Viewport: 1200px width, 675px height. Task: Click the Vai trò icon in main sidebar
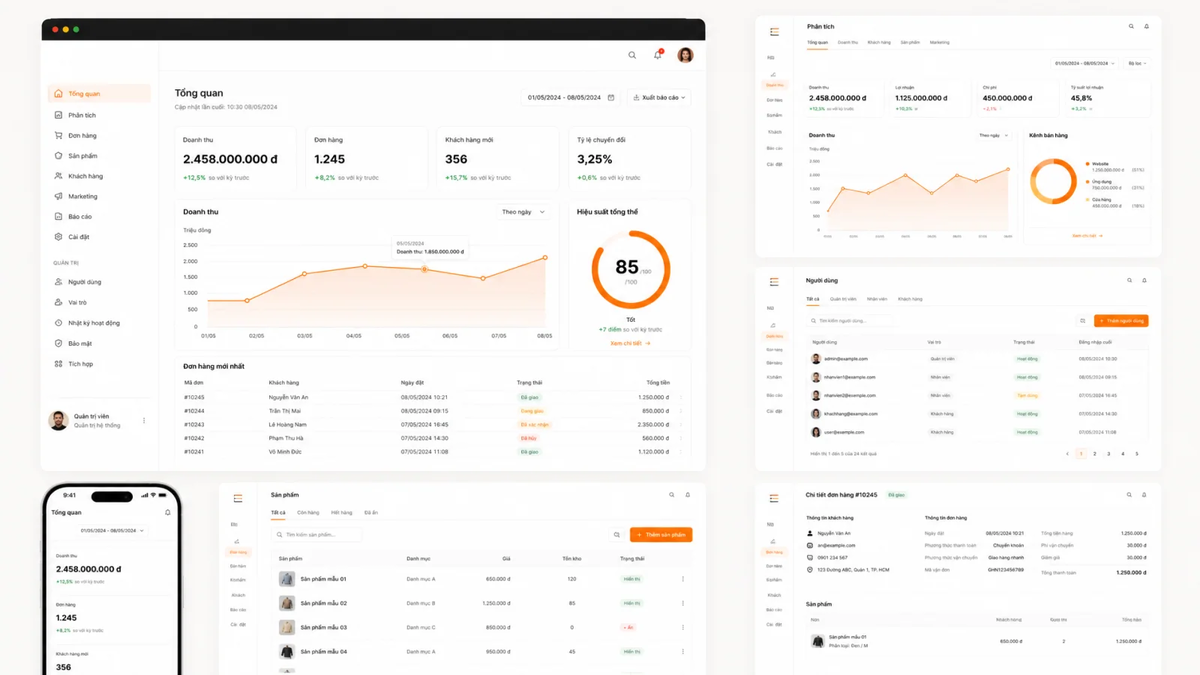[x=58, y=302]
